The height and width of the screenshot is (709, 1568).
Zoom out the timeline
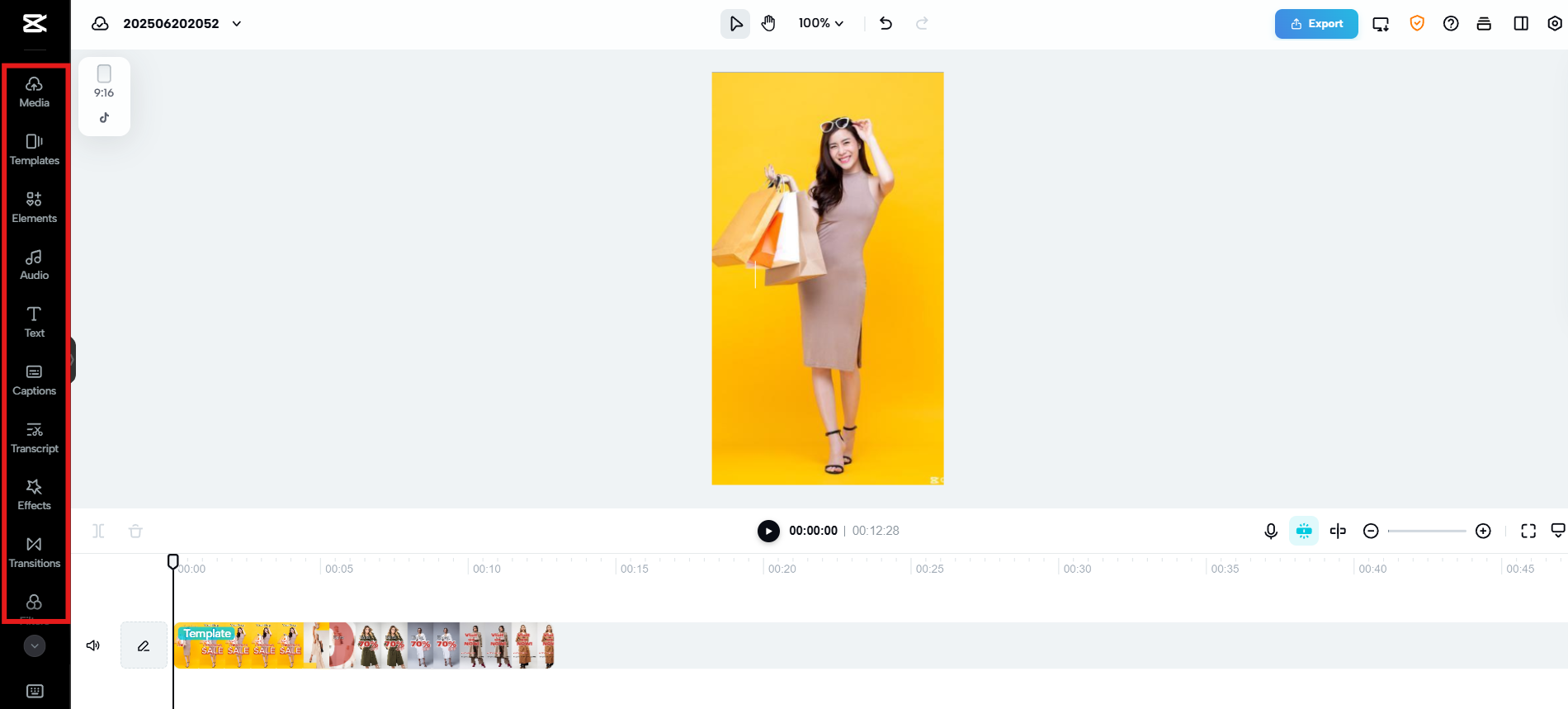point(1371,531)
